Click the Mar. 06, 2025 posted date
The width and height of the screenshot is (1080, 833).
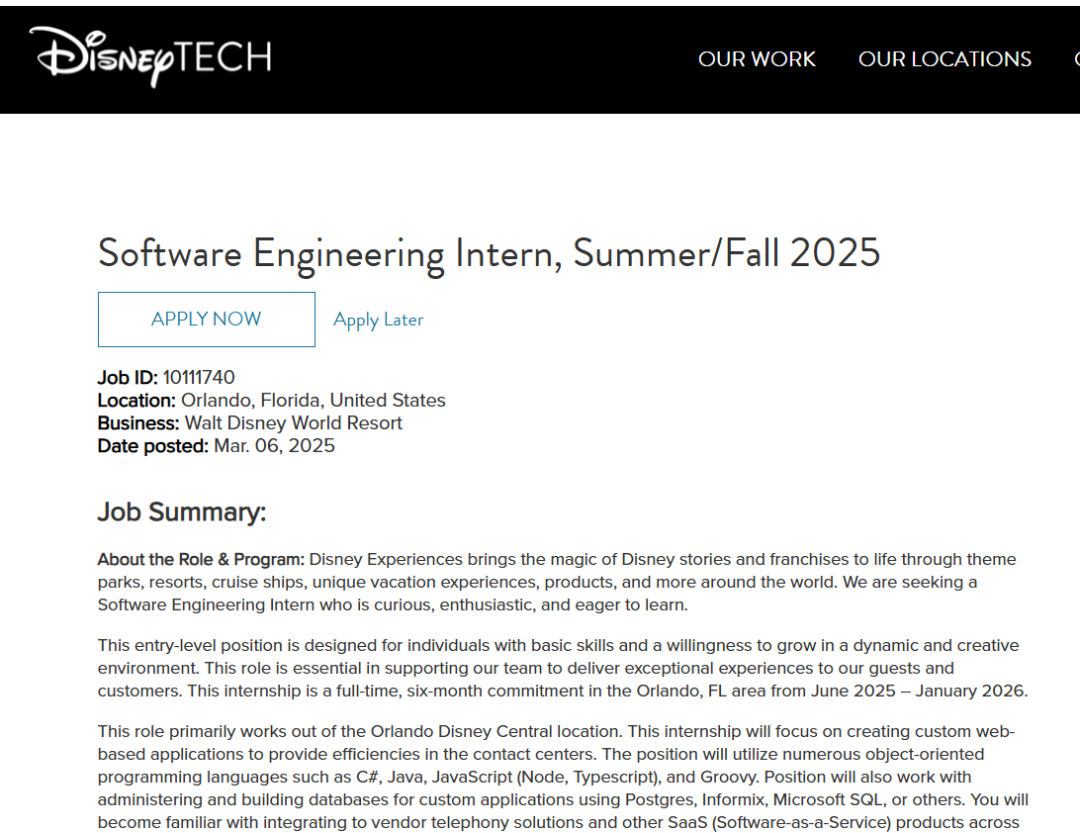click(x=274, y=446)
